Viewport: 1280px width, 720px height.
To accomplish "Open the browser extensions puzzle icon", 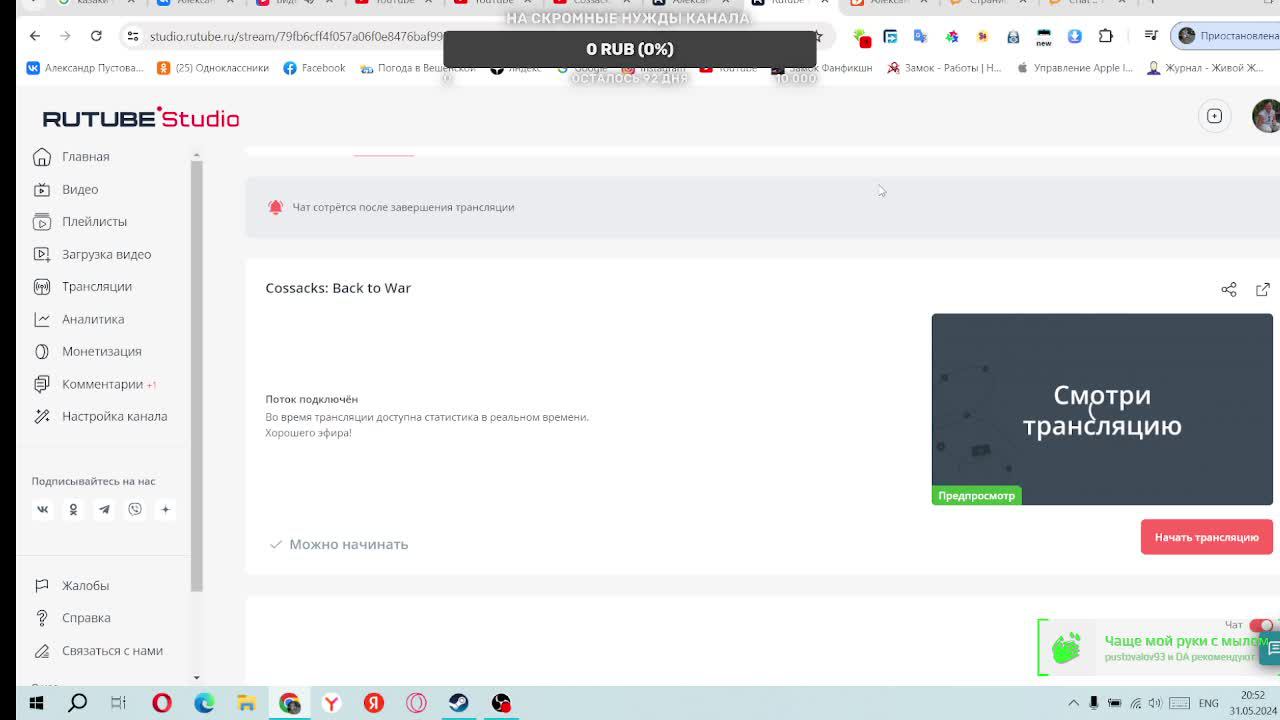I will point(1106,36).
